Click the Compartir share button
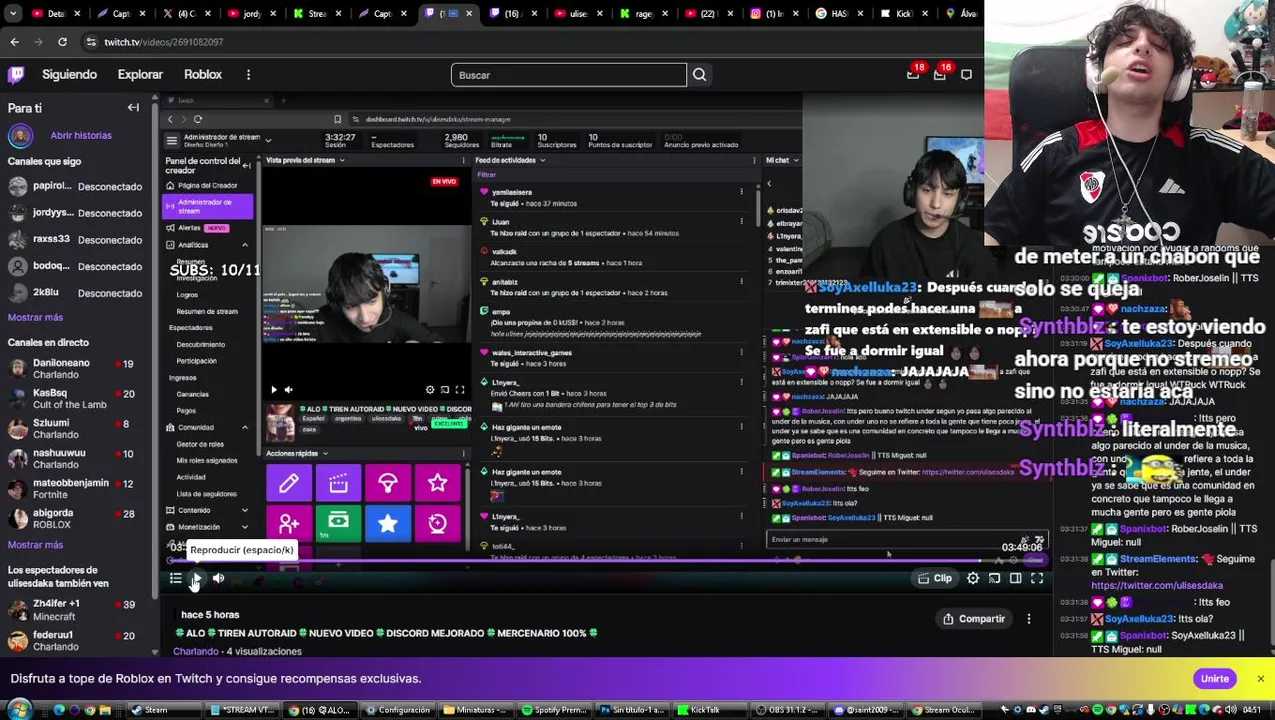Viewport: 1275px width, 720px height. pos(974,619)
